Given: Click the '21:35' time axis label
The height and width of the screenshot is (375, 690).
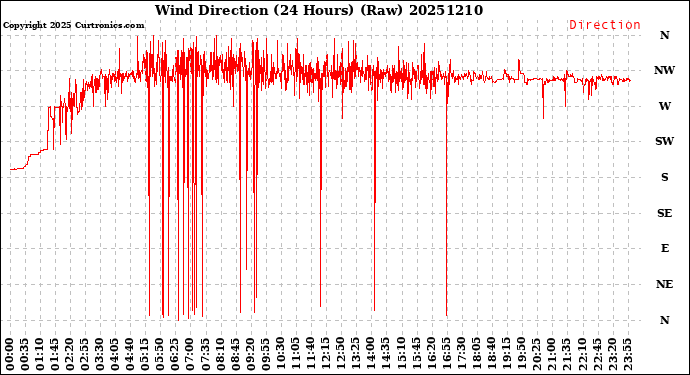Looking at the screenshot, I should [x=567, y=354].
